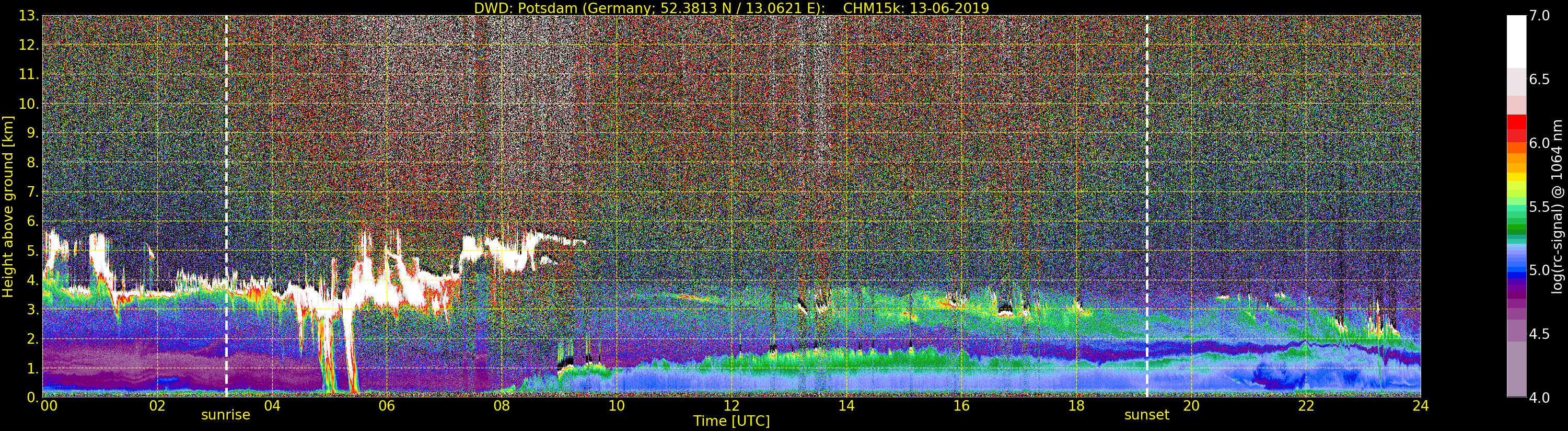Click the height axis tick '6.'
The height and width of the screenshot is (431, 1568).
pyautogui.click(x=33, y=221)
